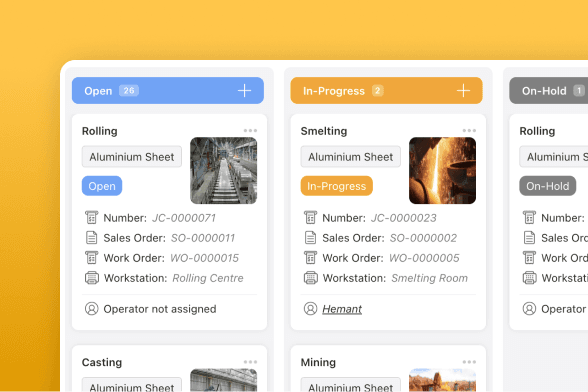Image resolution: width=588 pixels, height=392 pixels.
Task: Click the work order icon beside WO-0000005
Action: (x=310, y=258)
